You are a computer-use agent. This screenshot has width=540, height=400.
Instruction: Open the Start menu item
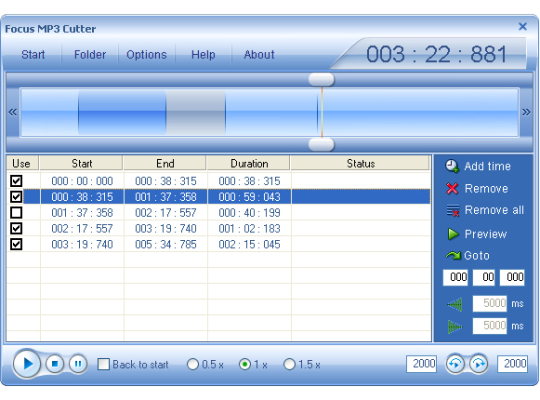[33, 54]
